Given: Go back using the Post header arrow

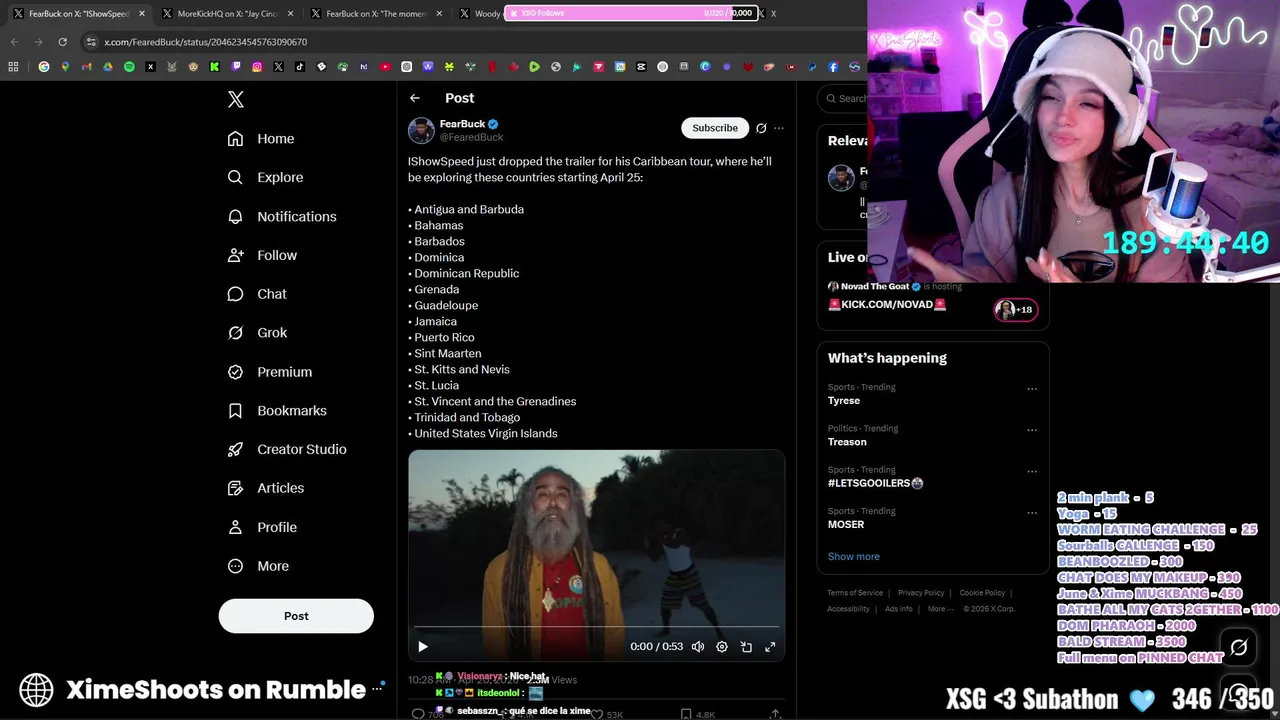Looking at the screenshot, I should pos(415,98).
